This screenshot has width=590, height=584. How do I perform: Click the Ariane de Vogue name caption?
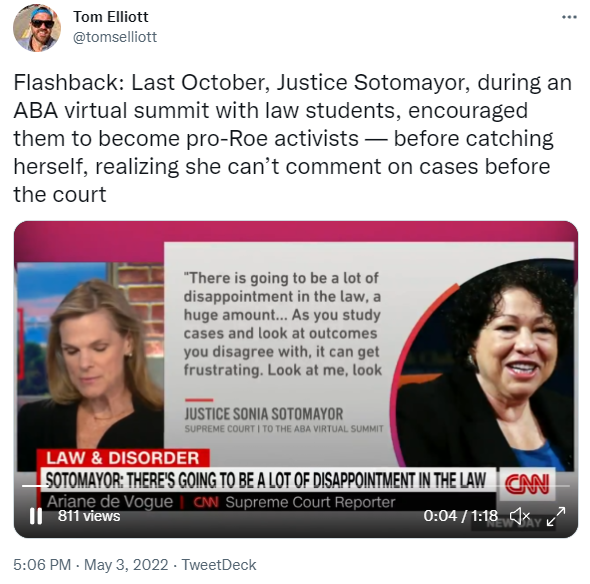110,502
